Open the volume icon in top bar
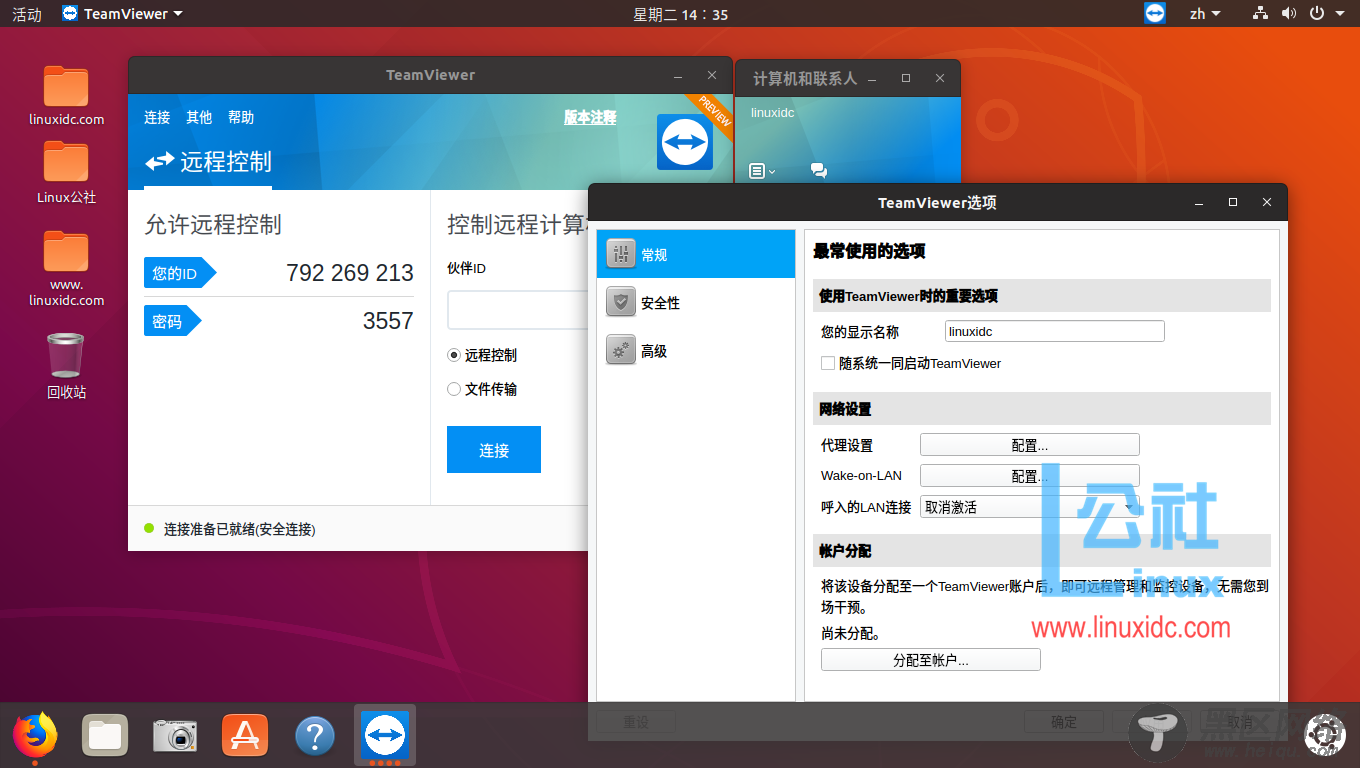Viewport: 1360px width, 768px height. coord(1288,13)
